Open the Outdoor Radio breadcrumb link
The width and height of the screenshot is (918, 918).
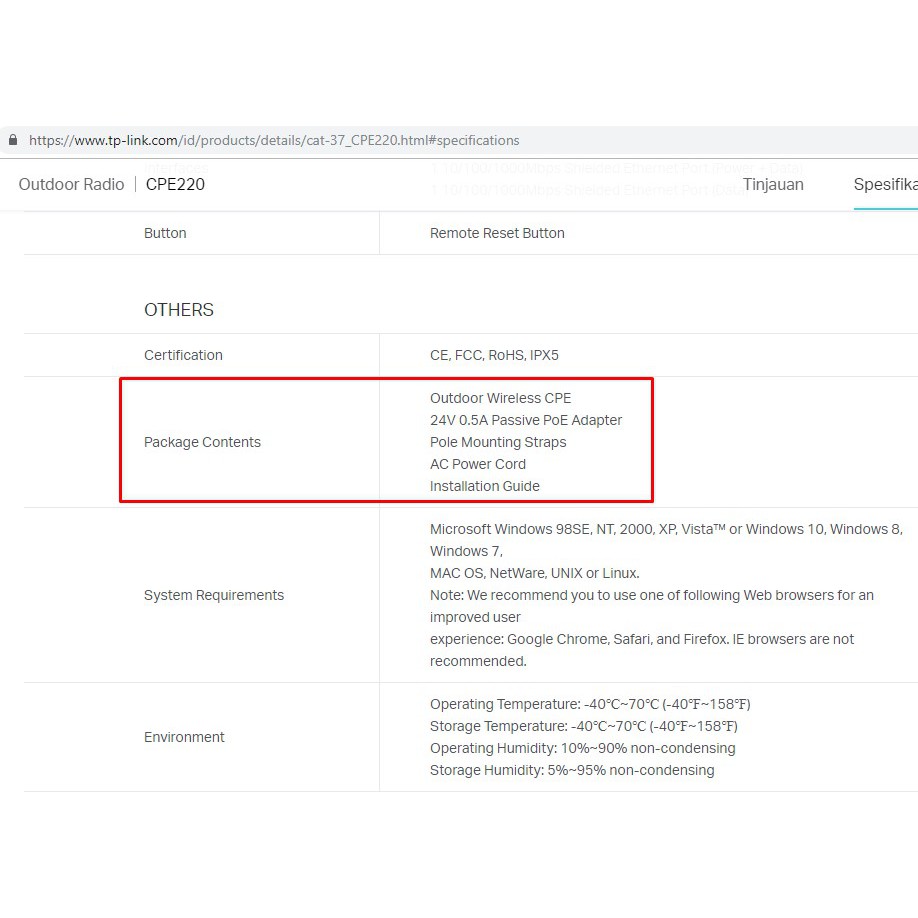(71, 184)
